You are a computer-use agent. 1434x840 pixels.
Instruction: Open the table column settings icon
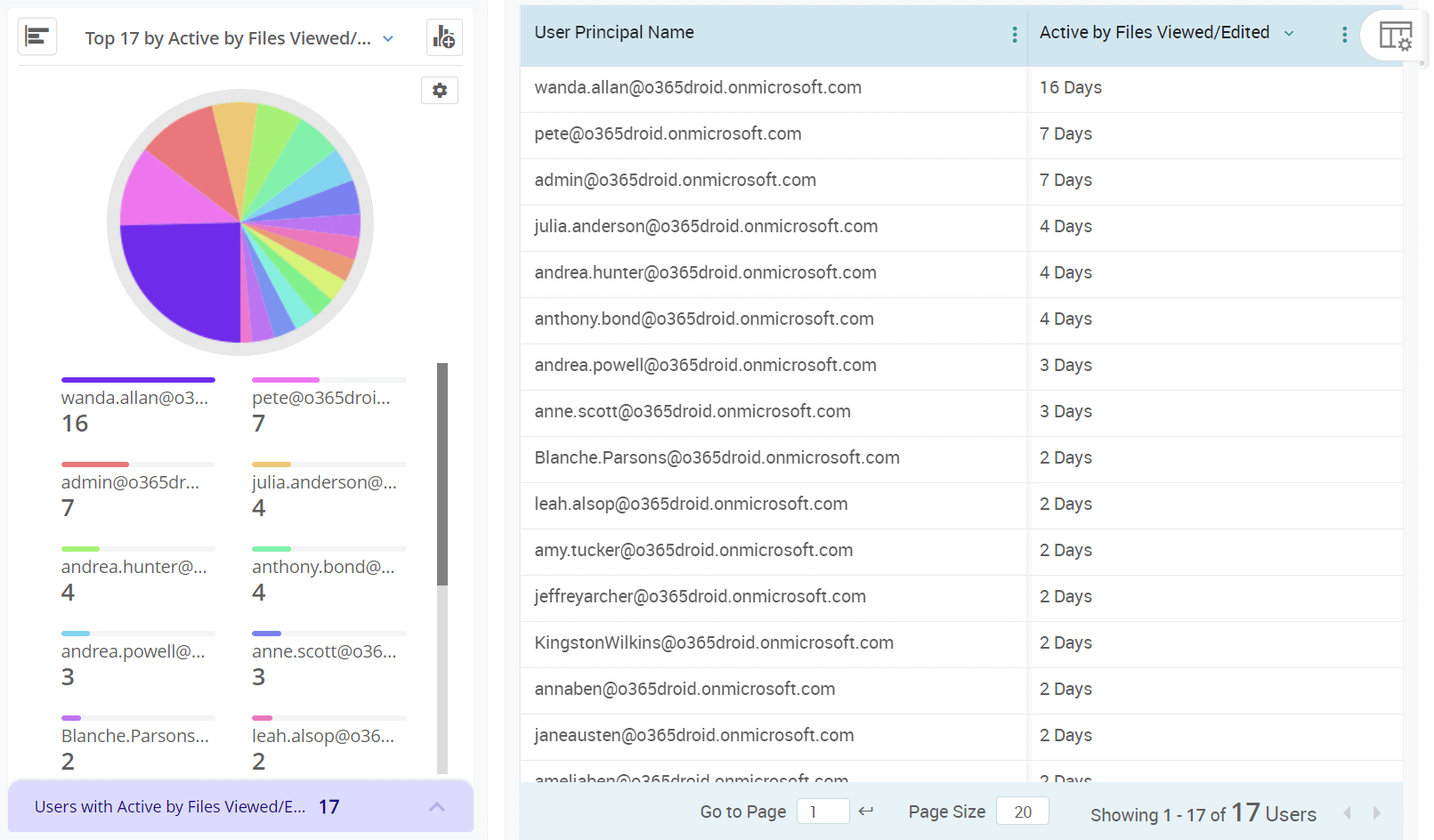pyautogui.click(x=1395, y=36)
